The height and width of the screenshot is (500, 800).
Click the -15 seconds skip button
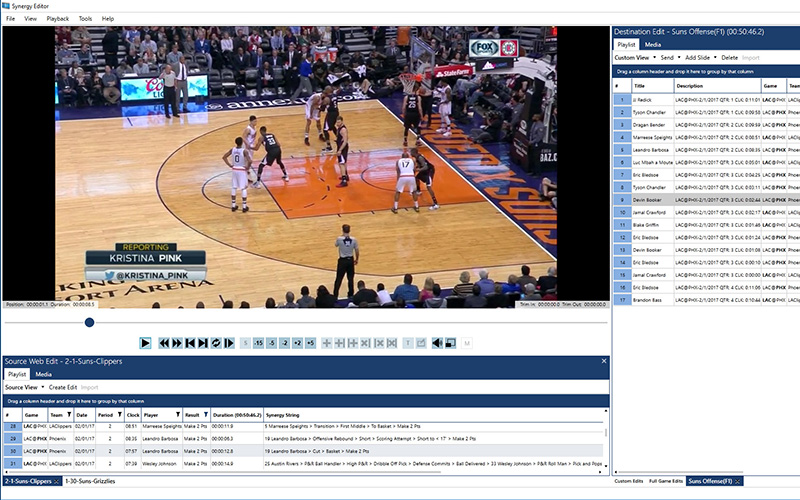tap(258, 343)
